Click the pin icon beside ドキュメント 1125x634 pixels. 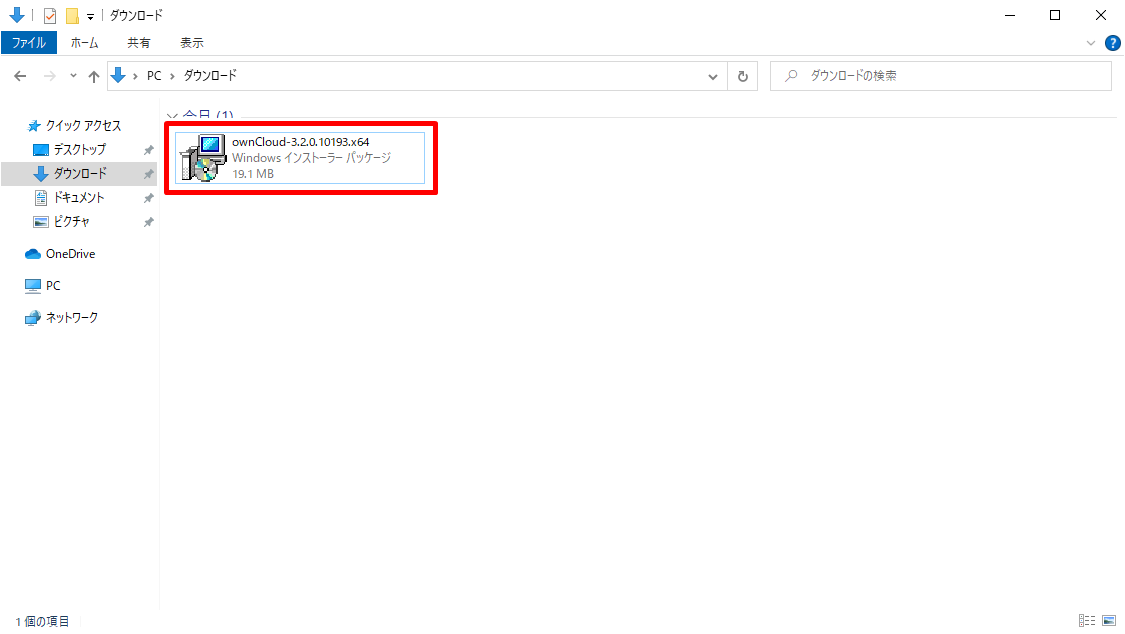tap(149, 198)
